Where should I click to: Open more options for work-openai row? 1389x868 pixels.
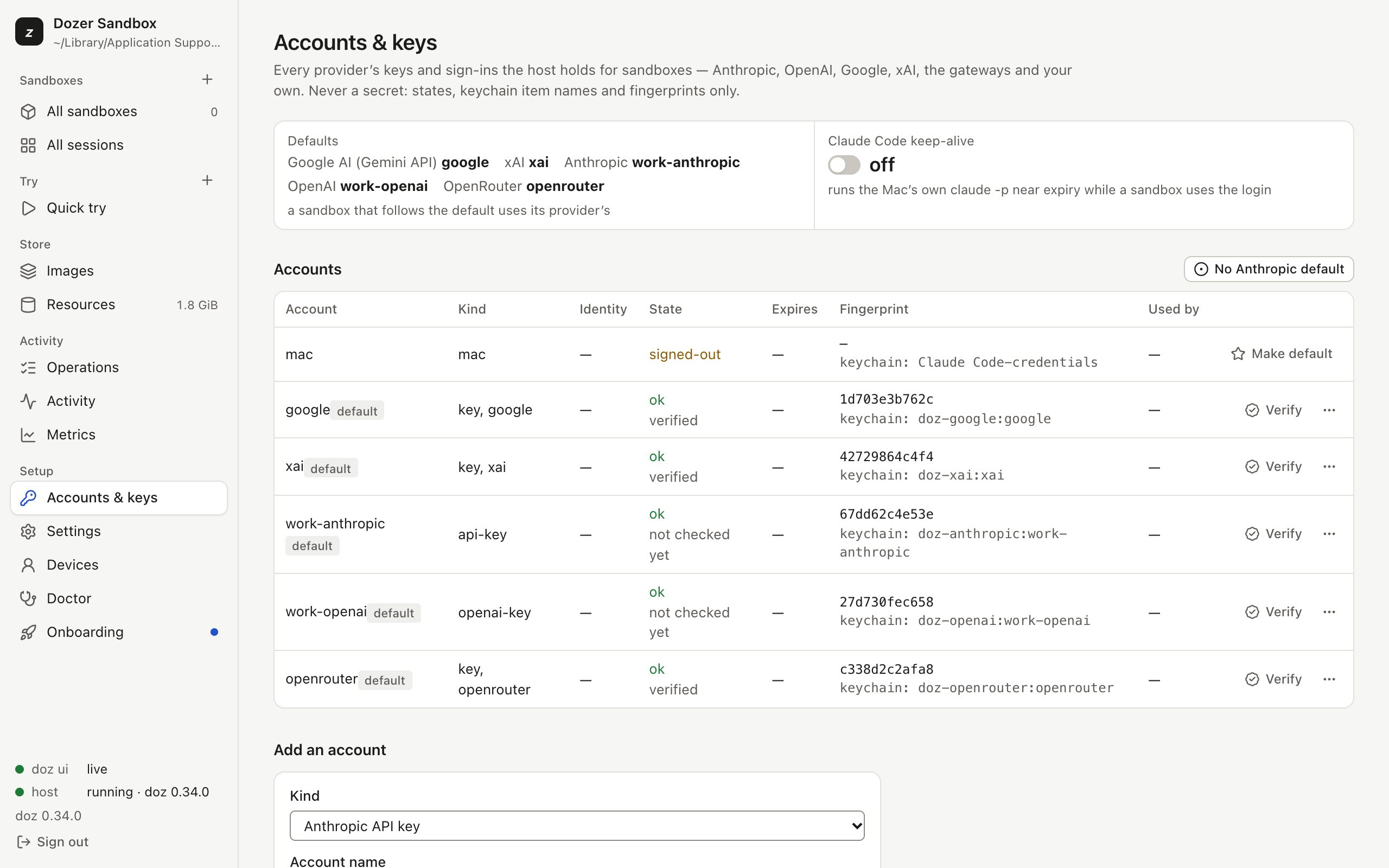coord(1329,612)
